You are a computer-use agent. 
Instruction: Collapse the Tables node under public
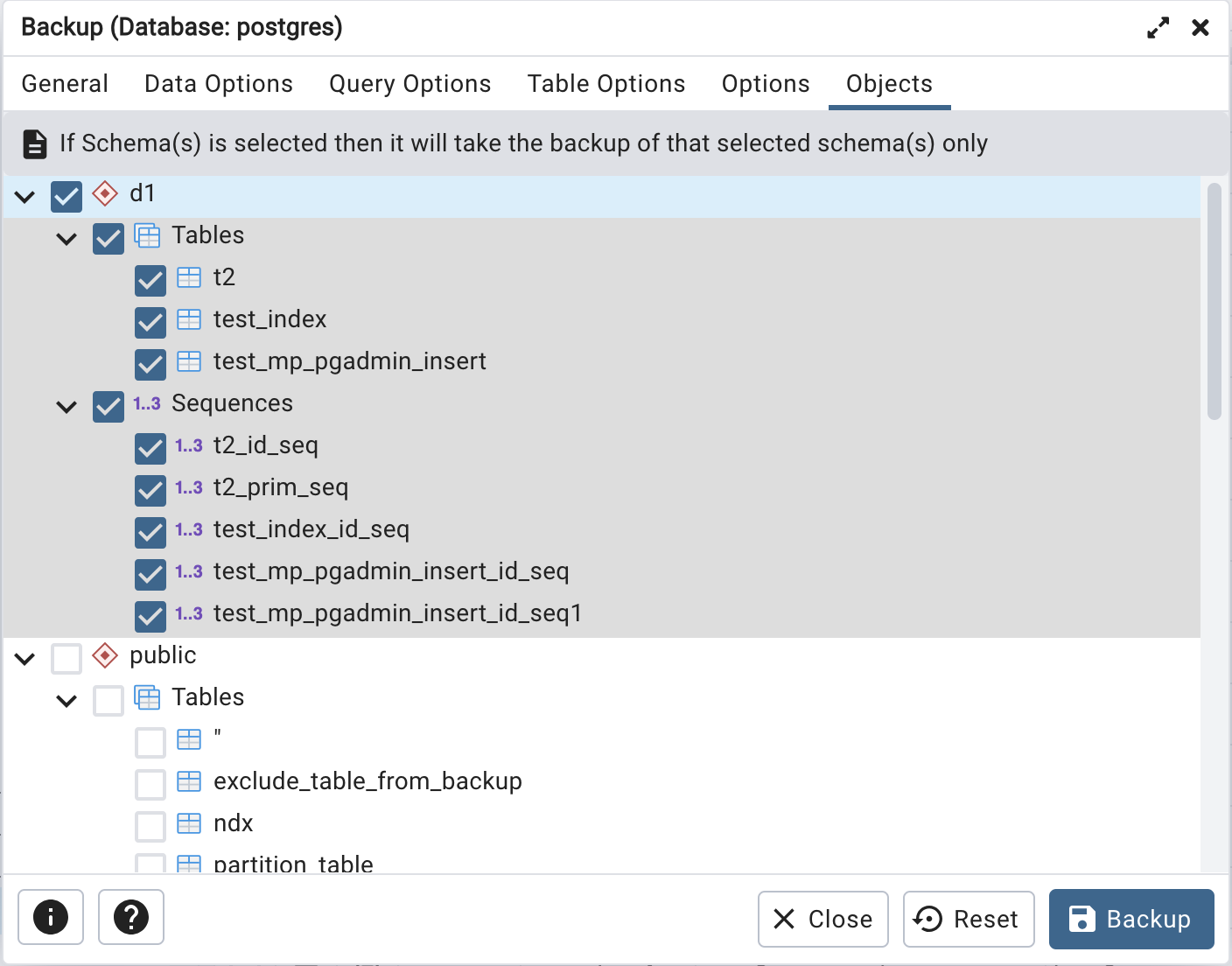(x=66, y=701)
